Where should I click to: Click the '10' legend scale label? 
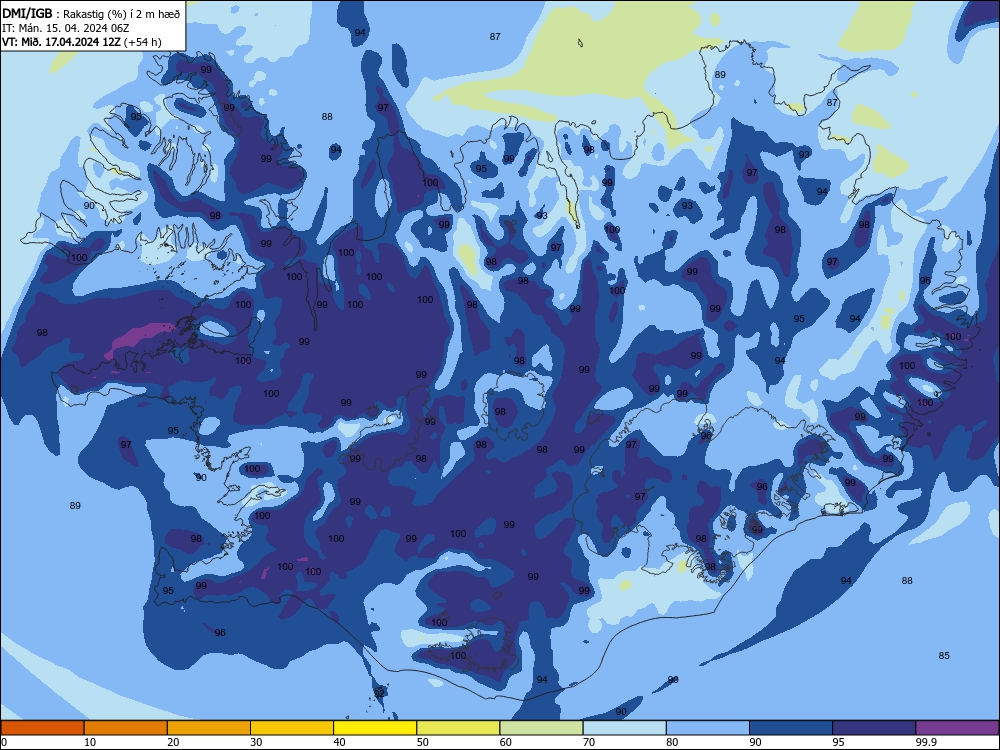(90, 742)
